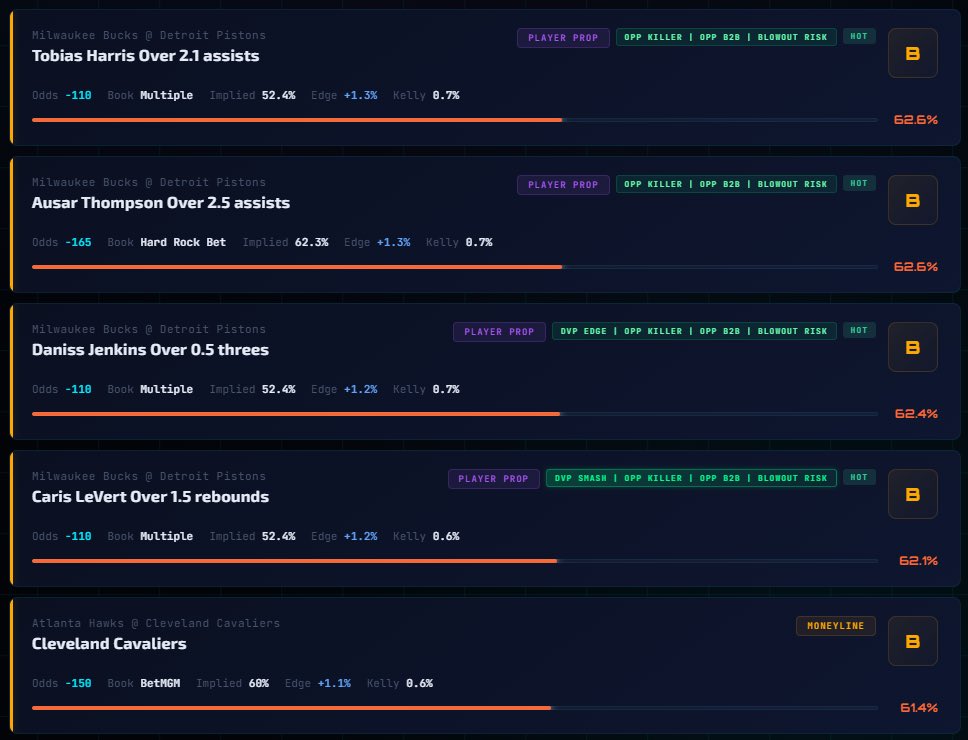968x740 pixels.
Task: Click OPP KILLER tags on Ausar Thompson card
Action: pos(726,184)
